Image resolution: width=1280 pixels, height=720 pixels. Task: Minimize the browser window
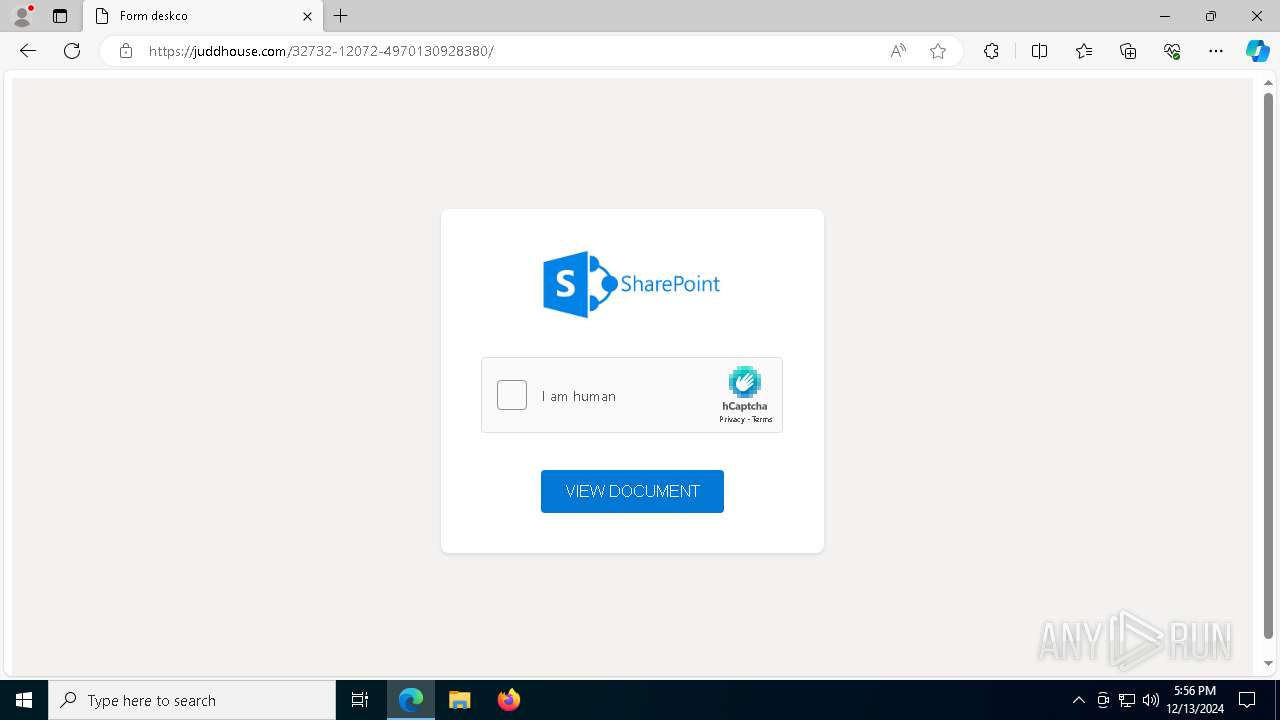pyautogui.click(x=1165, y=16)
